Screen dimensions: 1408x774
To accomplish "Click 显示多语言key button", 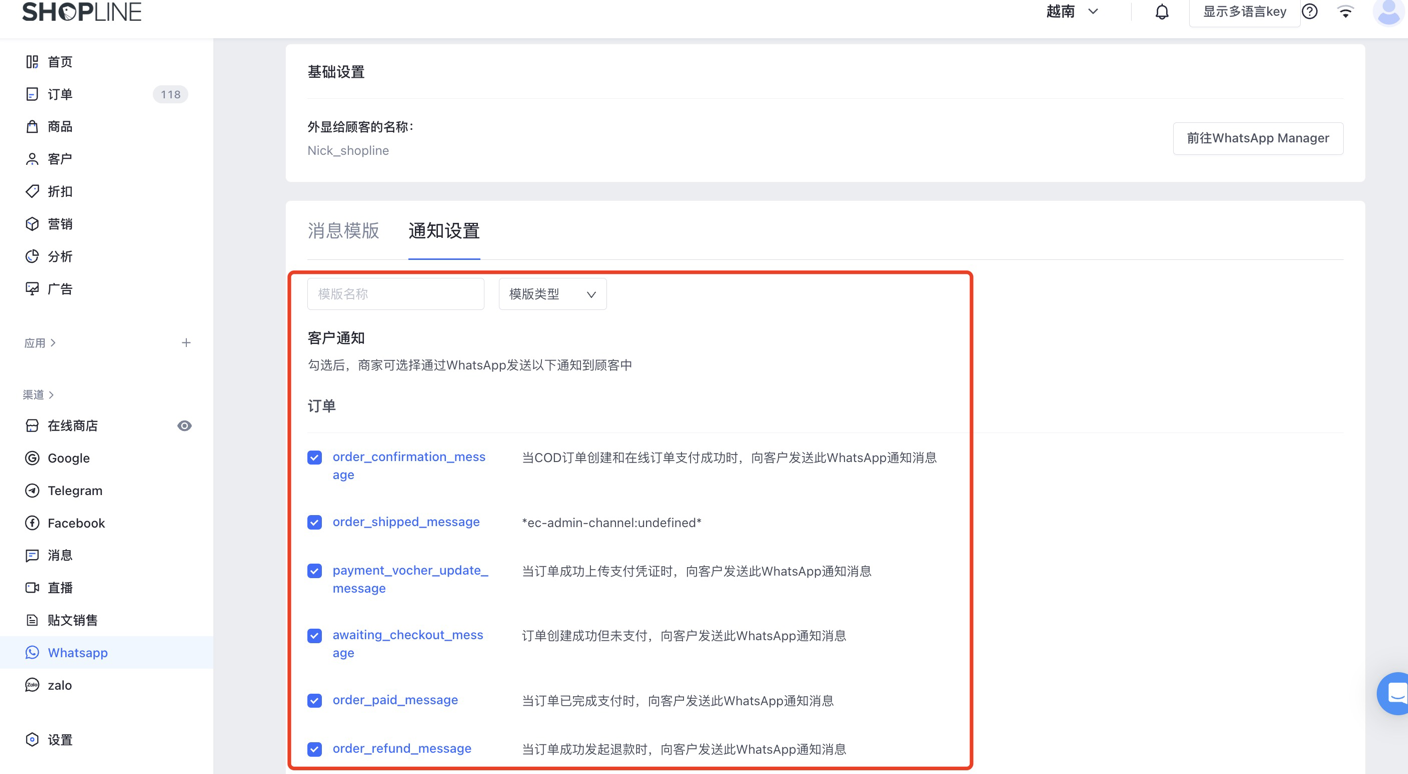I will coord(1244,12).
